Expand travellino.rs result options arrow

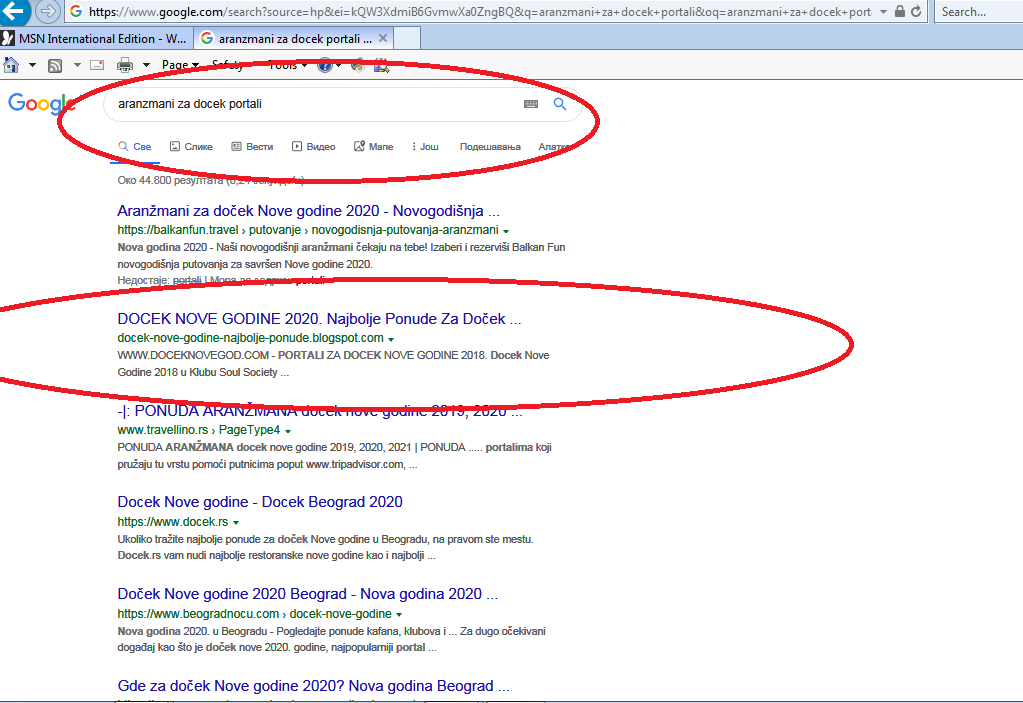(288, 431)
